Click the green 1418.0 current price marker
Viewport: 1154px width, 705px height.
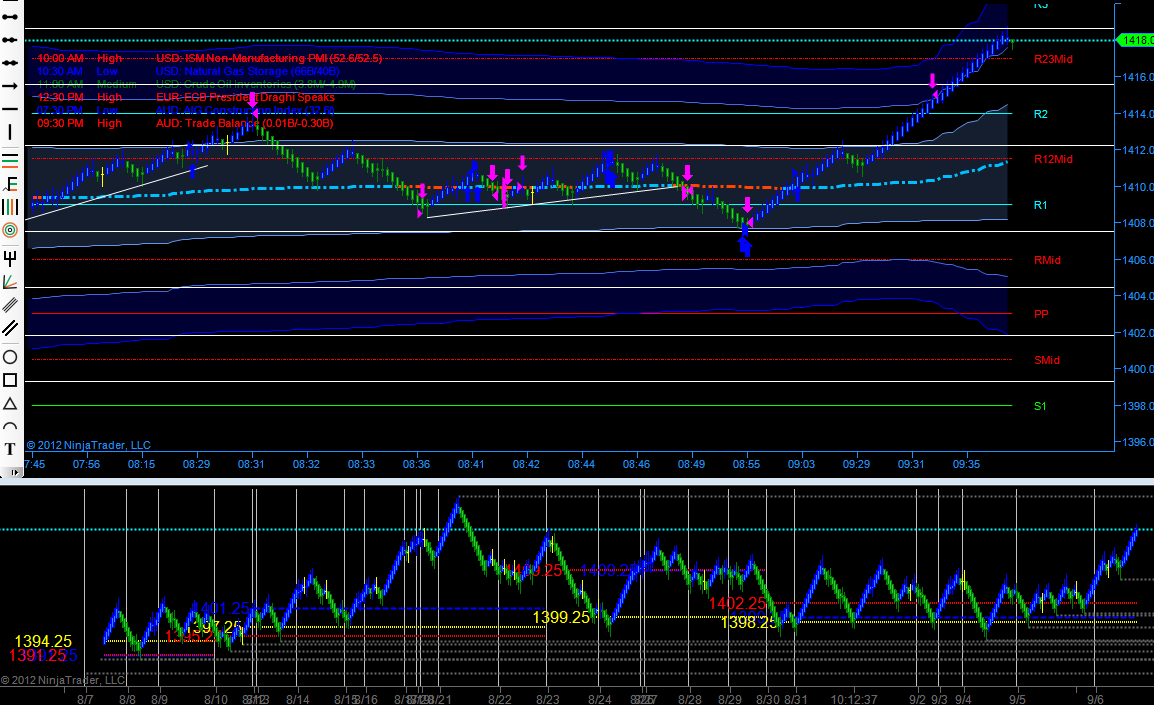click(x=1138, y=40)
